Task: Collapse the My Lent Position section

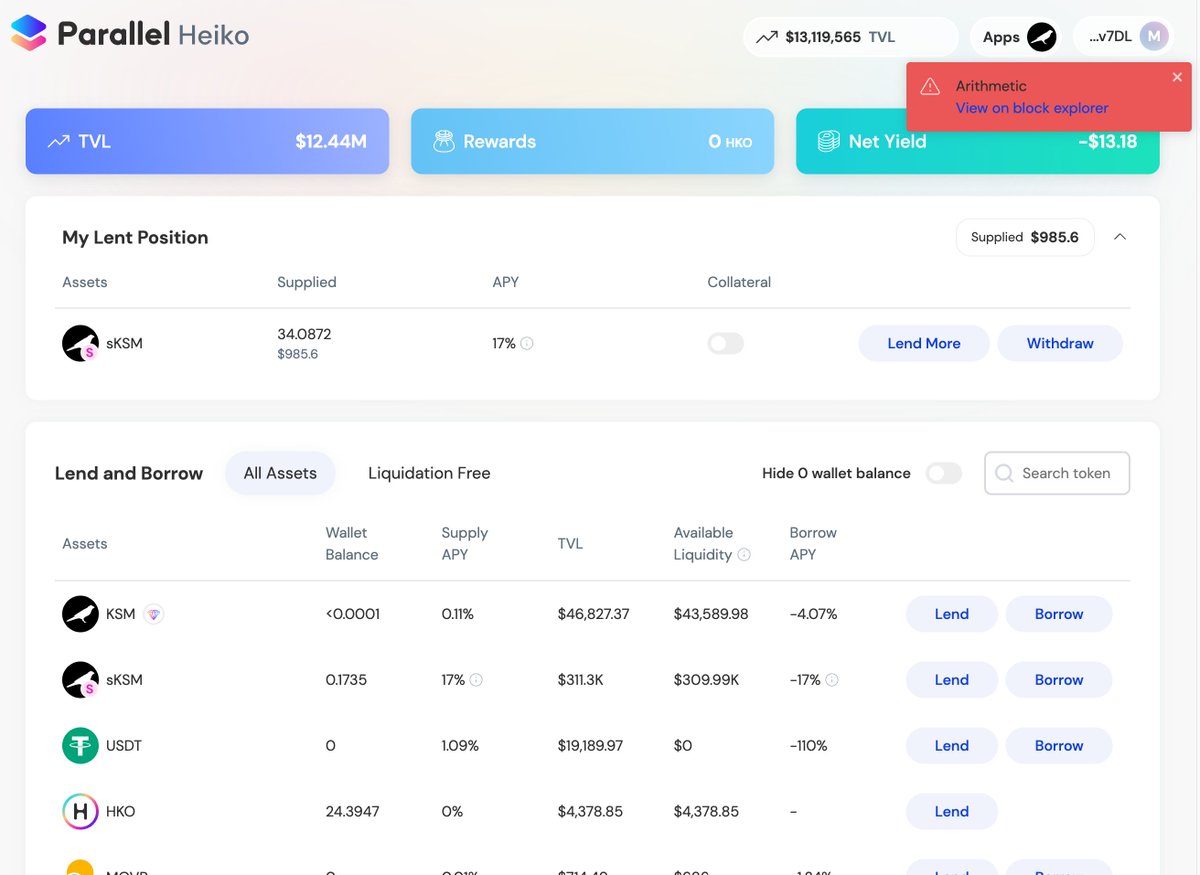Action: (1120, 237)
